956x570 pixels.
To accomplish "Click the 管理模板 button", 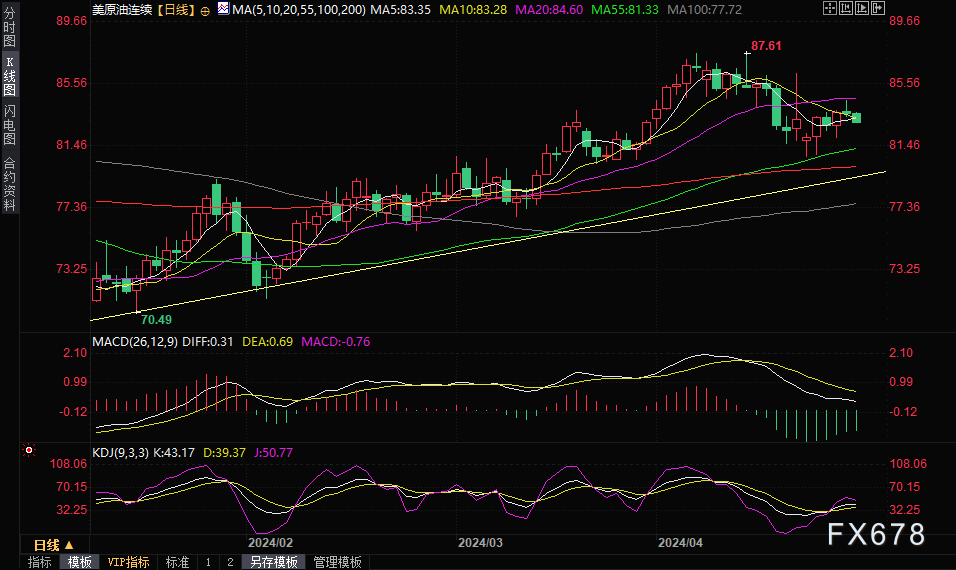I will 337,562.
